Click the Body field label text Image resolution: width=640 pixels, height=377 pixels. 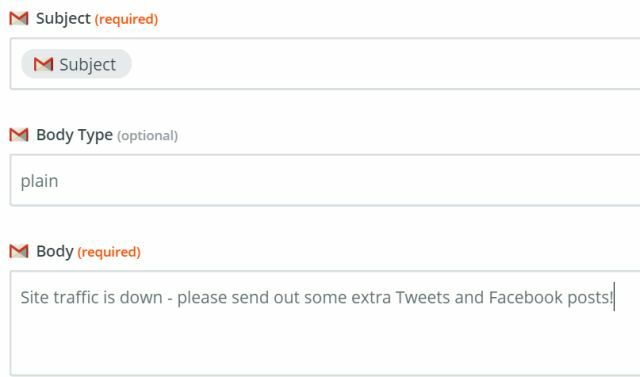point(55,251)
